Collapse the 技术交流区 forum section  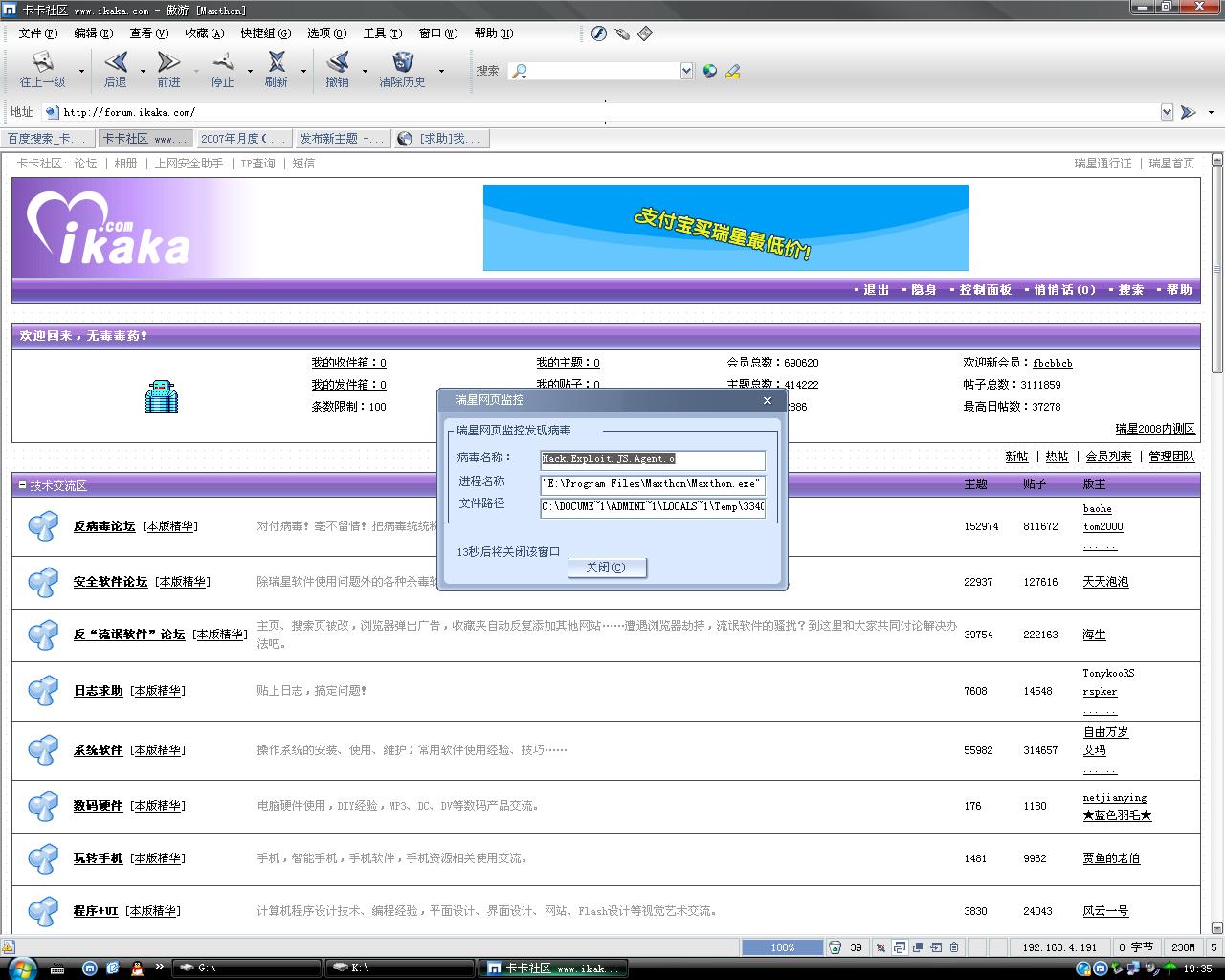[22, 485]
